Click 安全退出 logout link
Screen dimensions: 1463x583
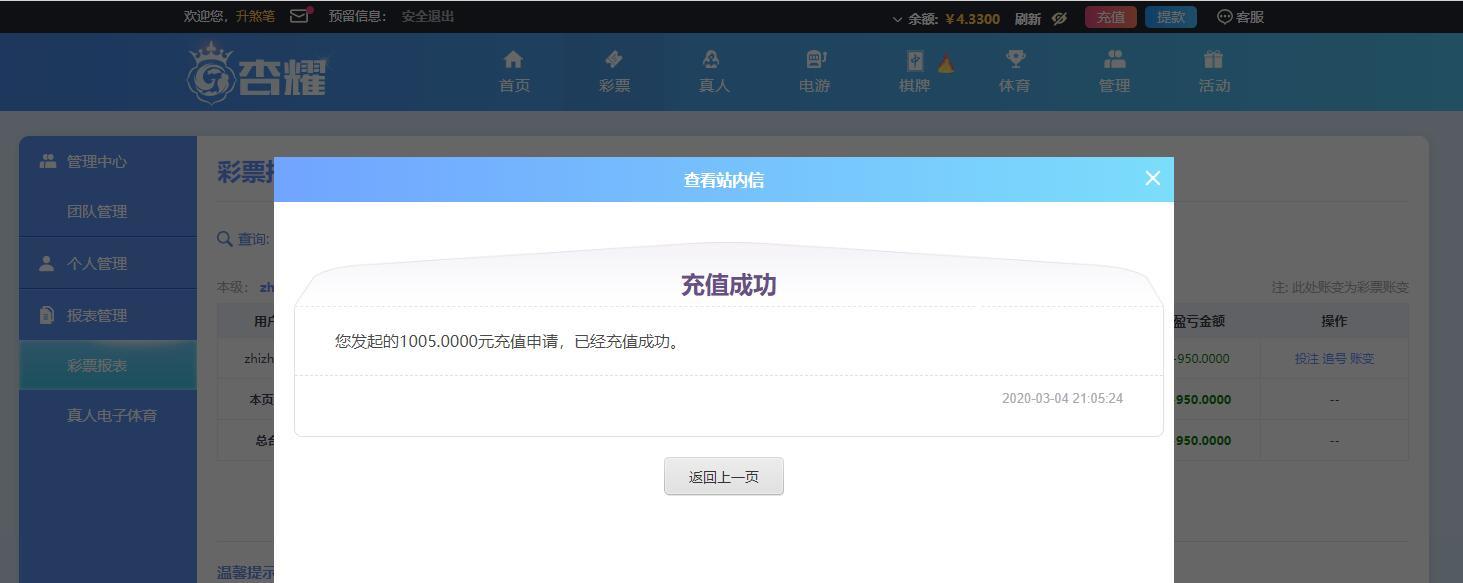[428, 16]
